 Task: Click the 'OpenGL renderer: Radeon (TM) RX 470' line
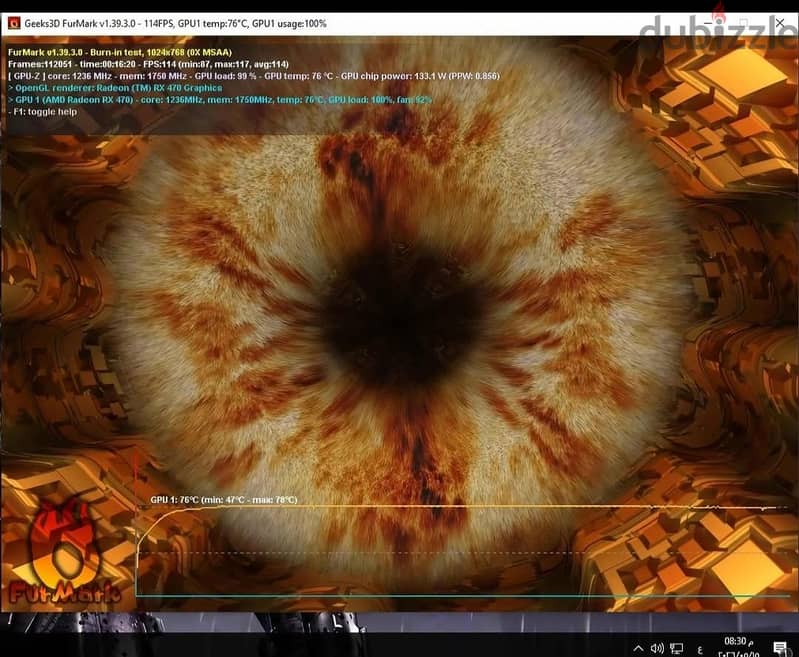click(x=115, y=88)
